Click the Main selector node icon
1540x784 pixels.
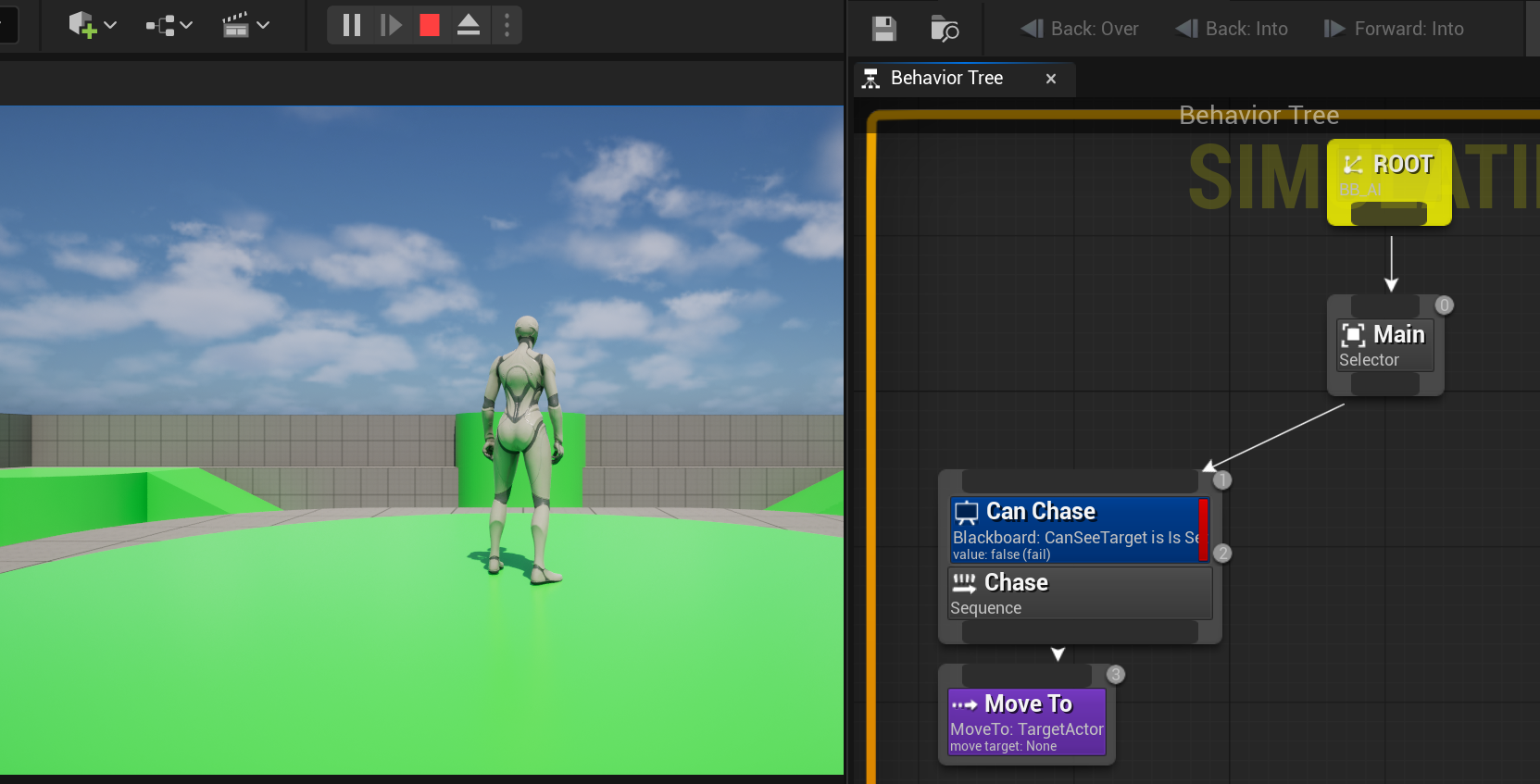[1354, 335]
